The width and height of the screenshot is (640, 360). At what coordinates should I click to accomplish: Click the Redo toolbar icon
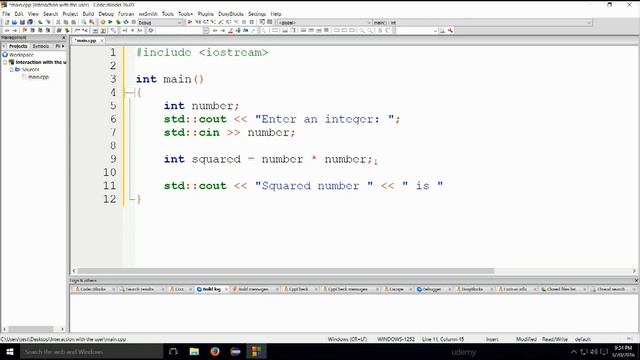pyautogui.click(x=48, y=22)
